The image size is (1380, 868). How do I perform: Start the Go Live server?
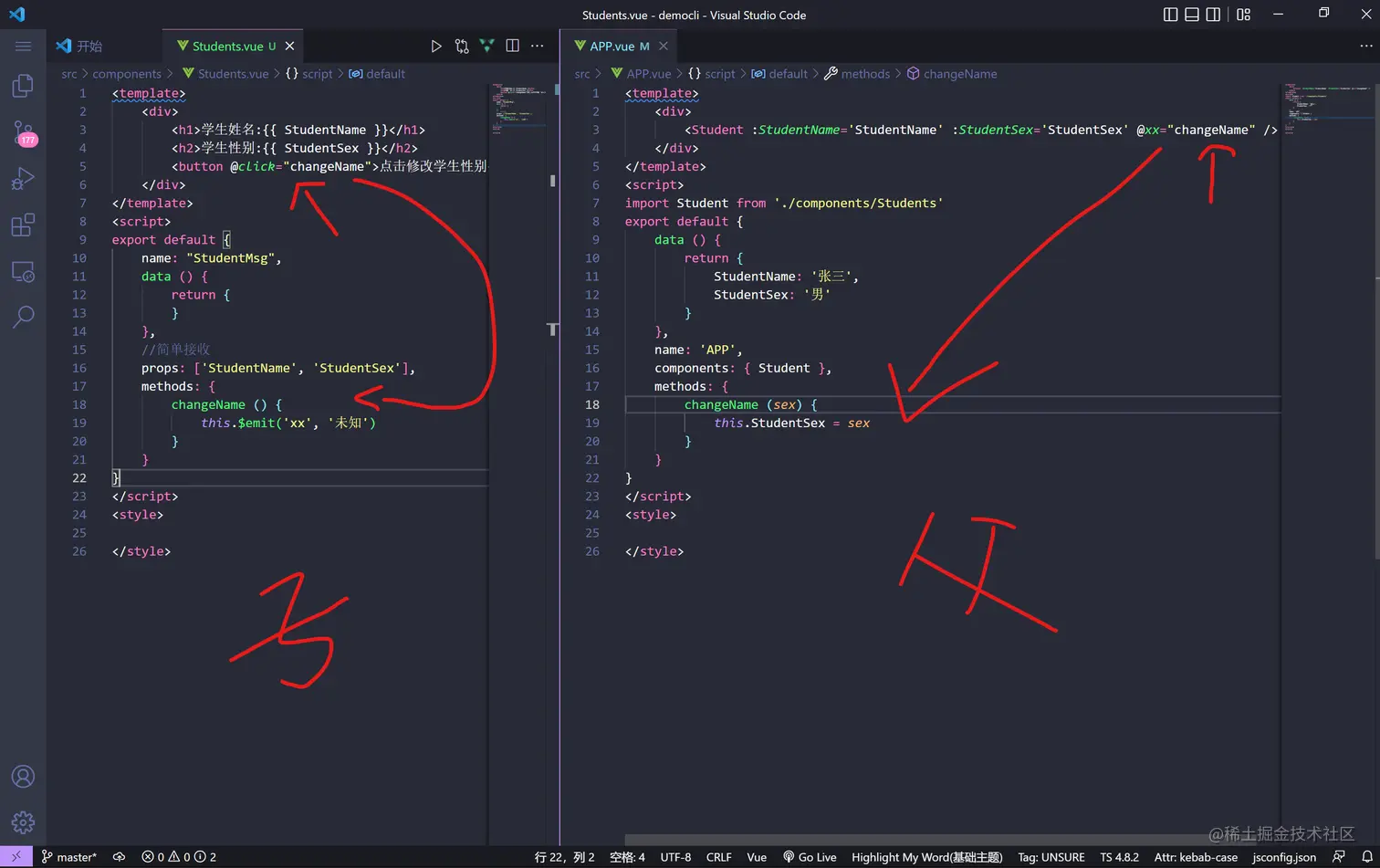coord(810,857)
